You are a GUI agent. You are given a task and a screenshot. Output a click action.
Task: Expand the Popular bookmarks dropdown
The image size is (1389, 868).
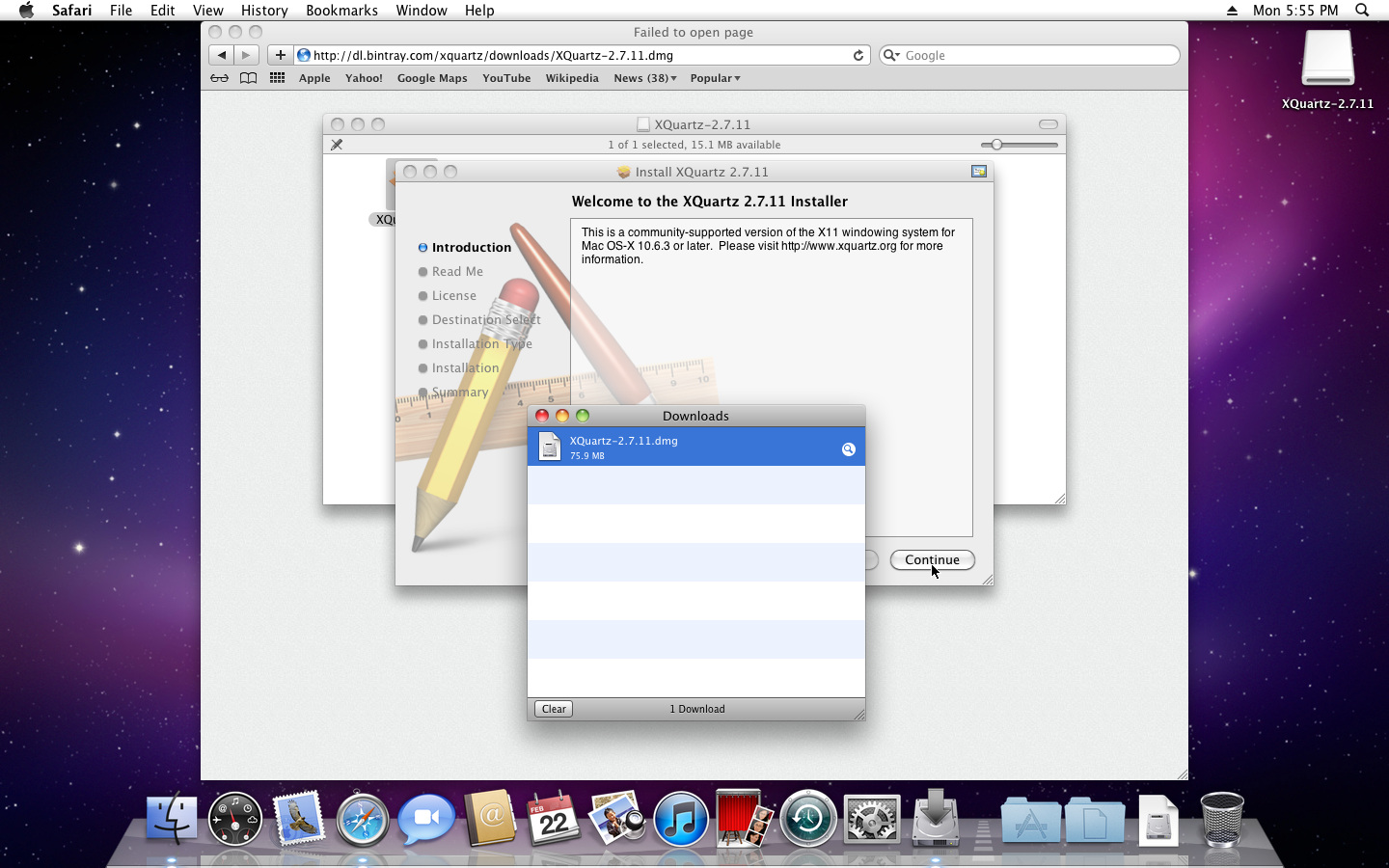(x=715, y=78)
